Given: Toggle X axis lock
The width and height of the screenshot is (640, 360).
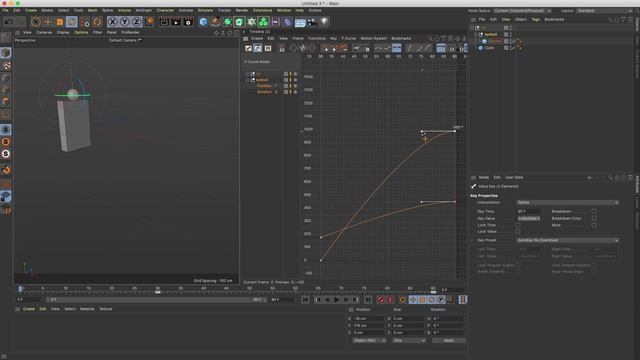Looking at the screenshot, I should click(113, 22).
